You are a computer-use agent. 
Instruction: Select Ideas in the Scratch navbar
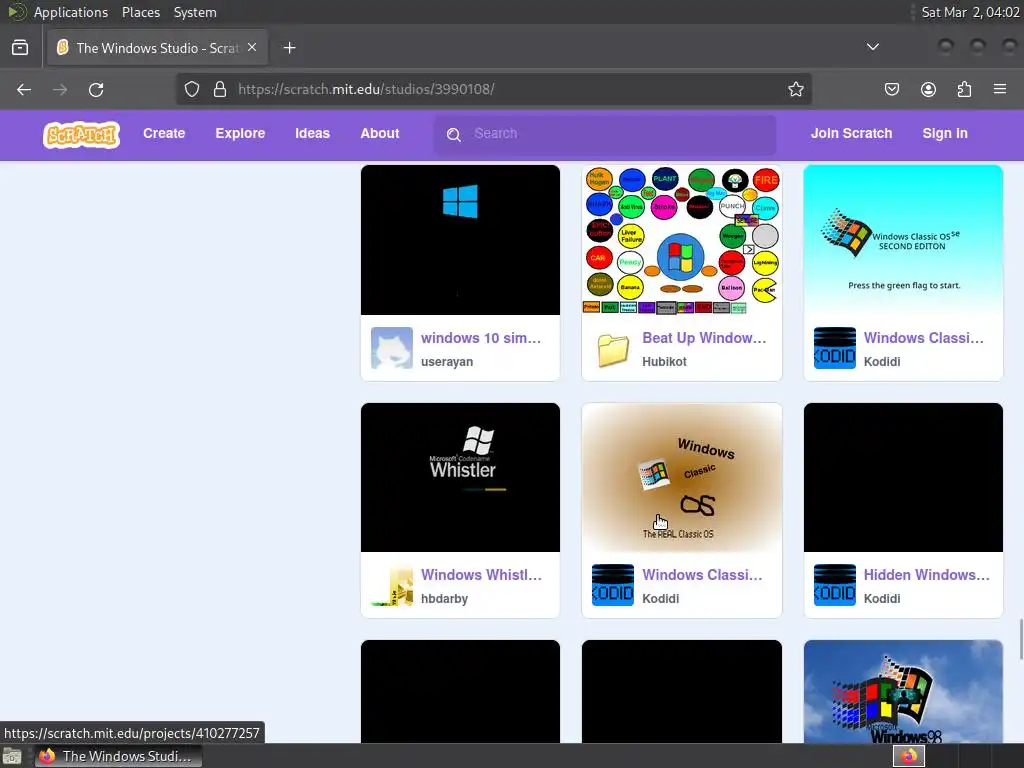click(312, 133)
